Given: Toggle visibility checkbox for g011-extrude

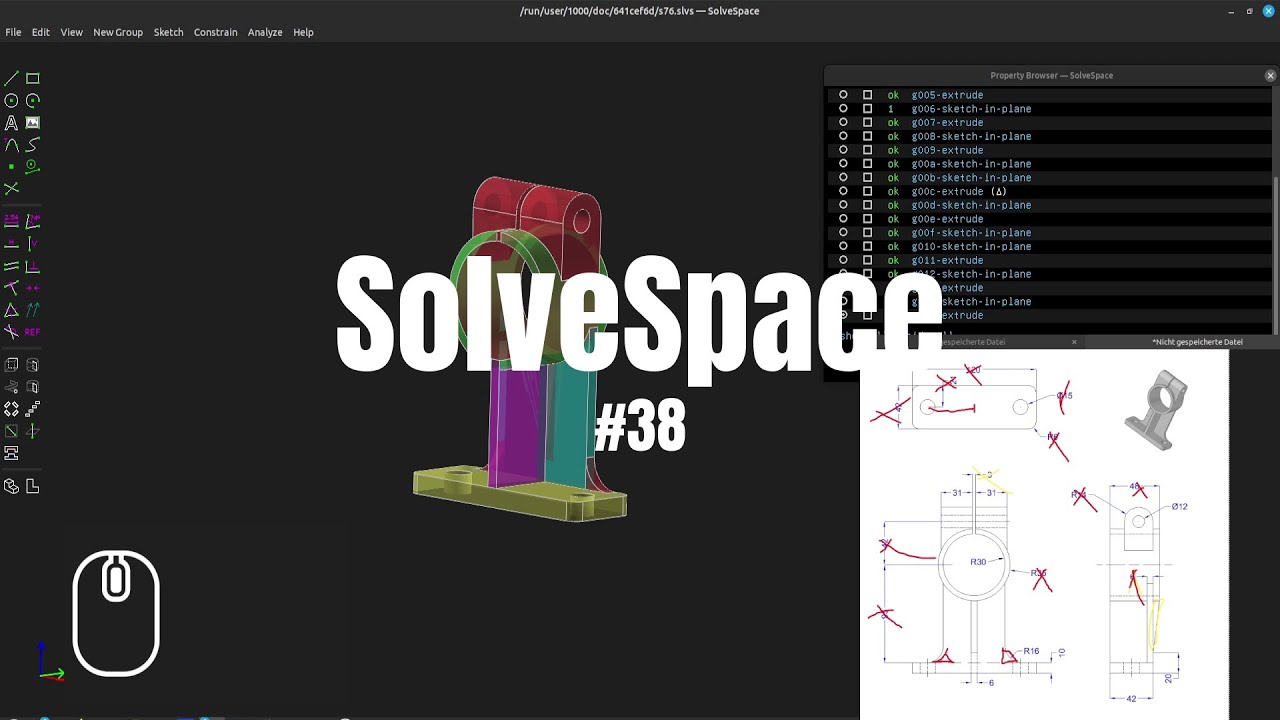Looking at the screenshot, I should (867, 260).
